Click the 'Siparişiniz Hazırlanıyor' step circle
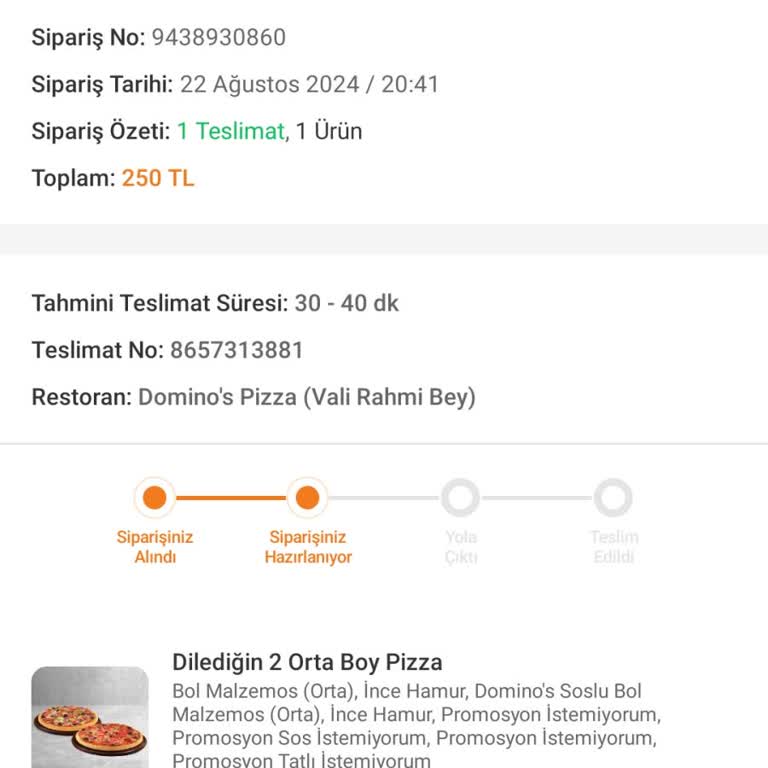Image resolution: width=768 pixels, height=768 pixels. 308,498
